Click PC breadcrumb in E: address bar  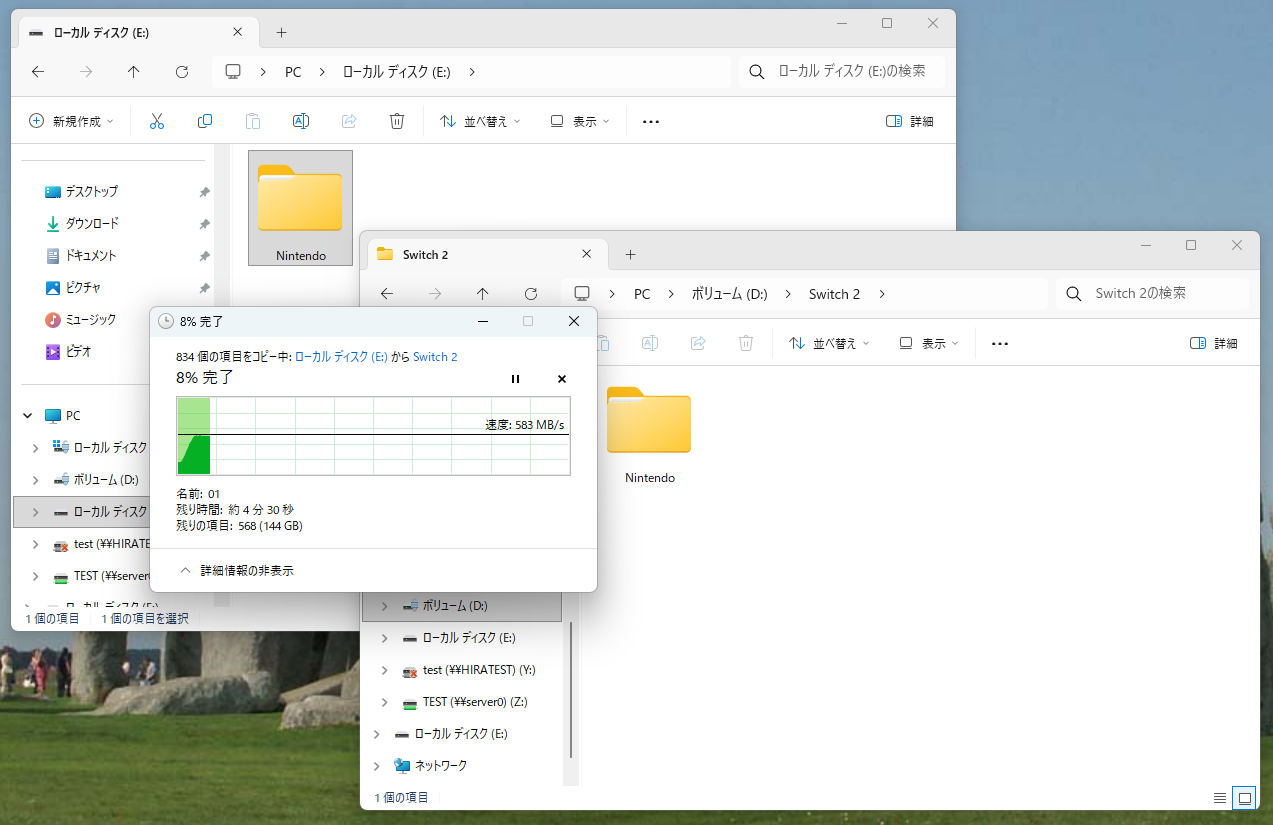tap(293, 72)
